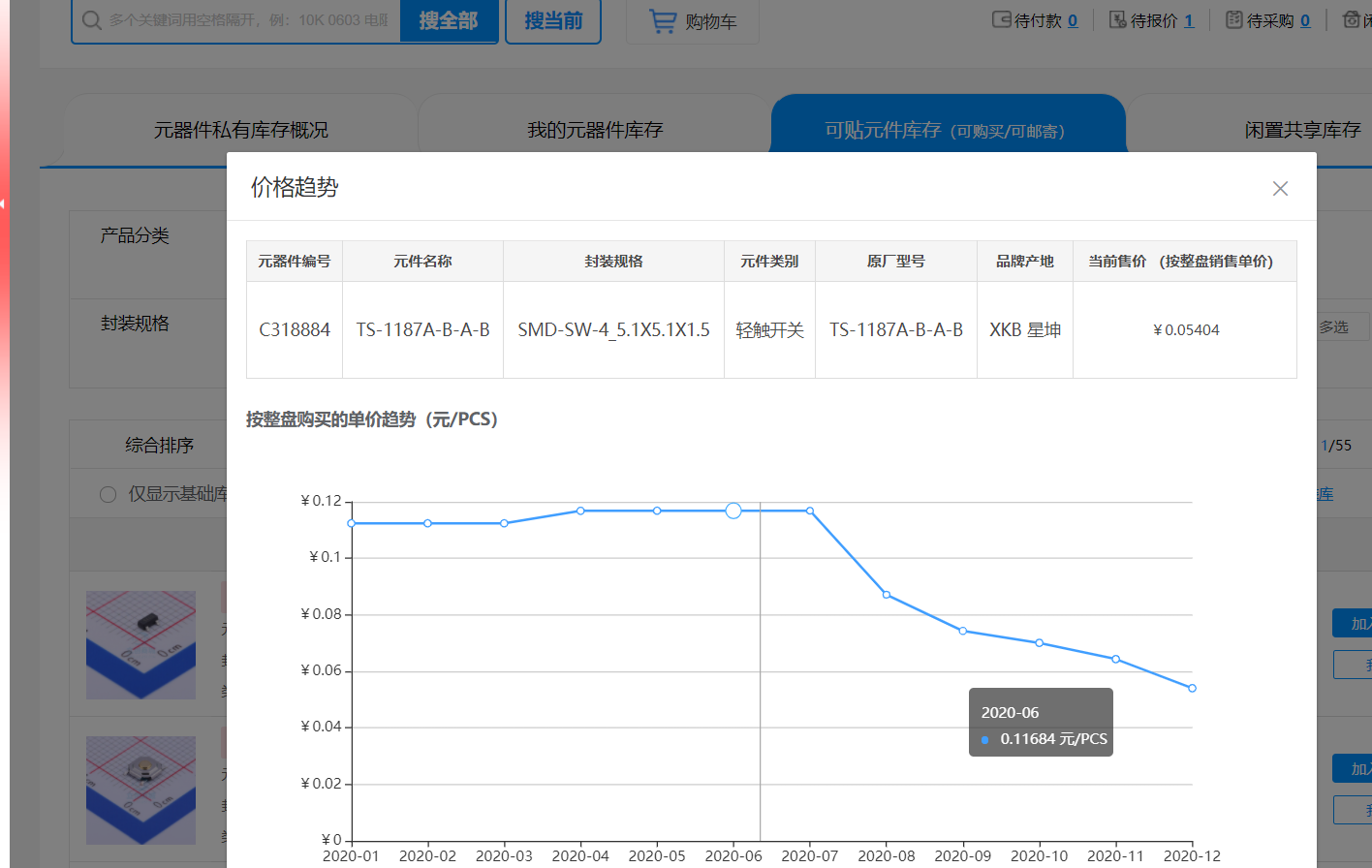The width and height of the screenshot is (1372, 868).
Task: Click the 2020-06 highlighted chart data point
Action: click(733, 511)
